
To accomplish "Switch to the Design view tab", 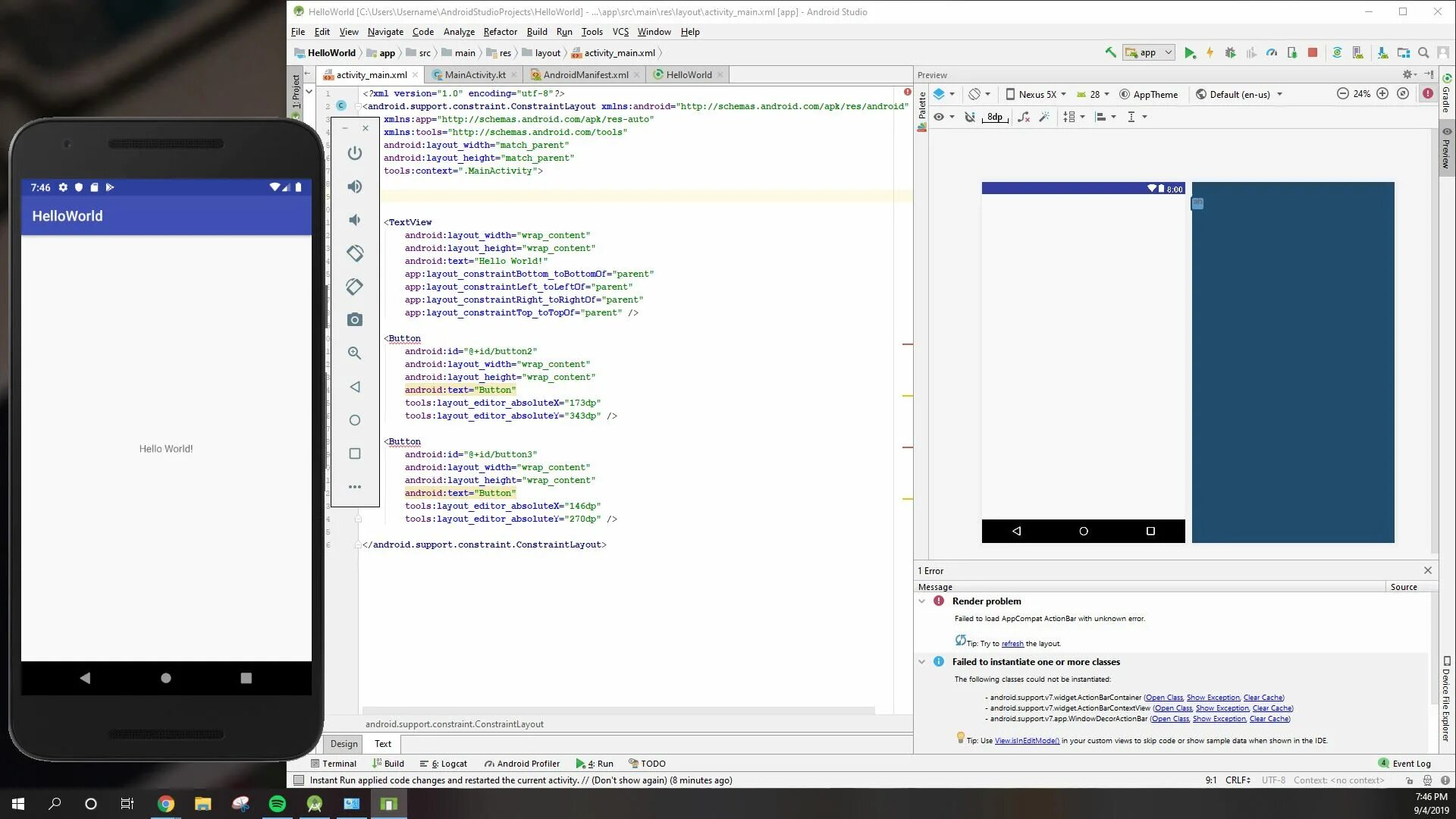I will 344,744.
